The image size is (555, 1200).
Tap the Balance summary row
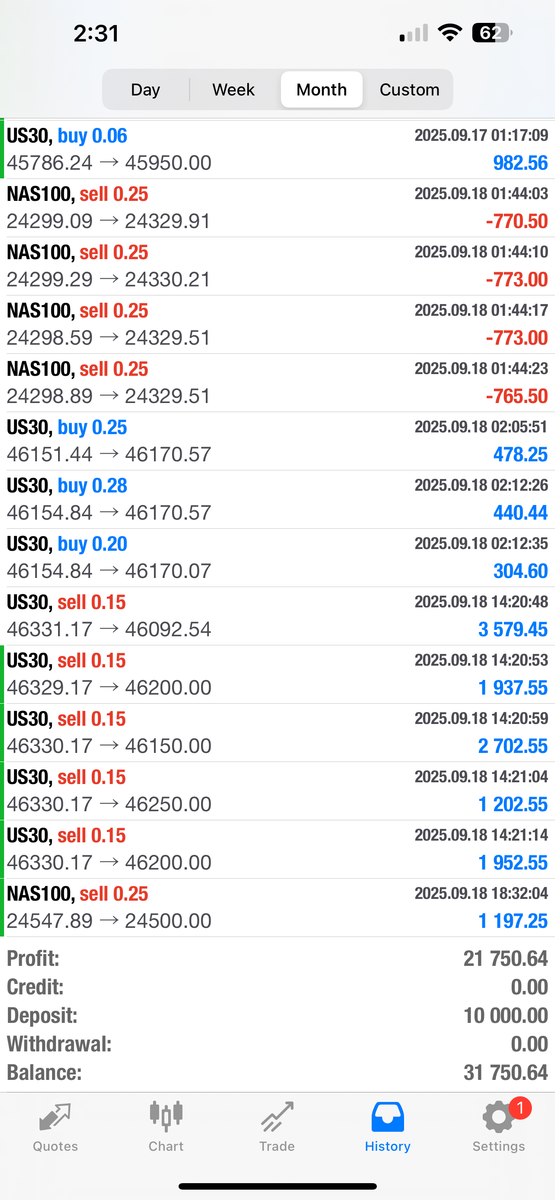click(x=277, y=1073)
